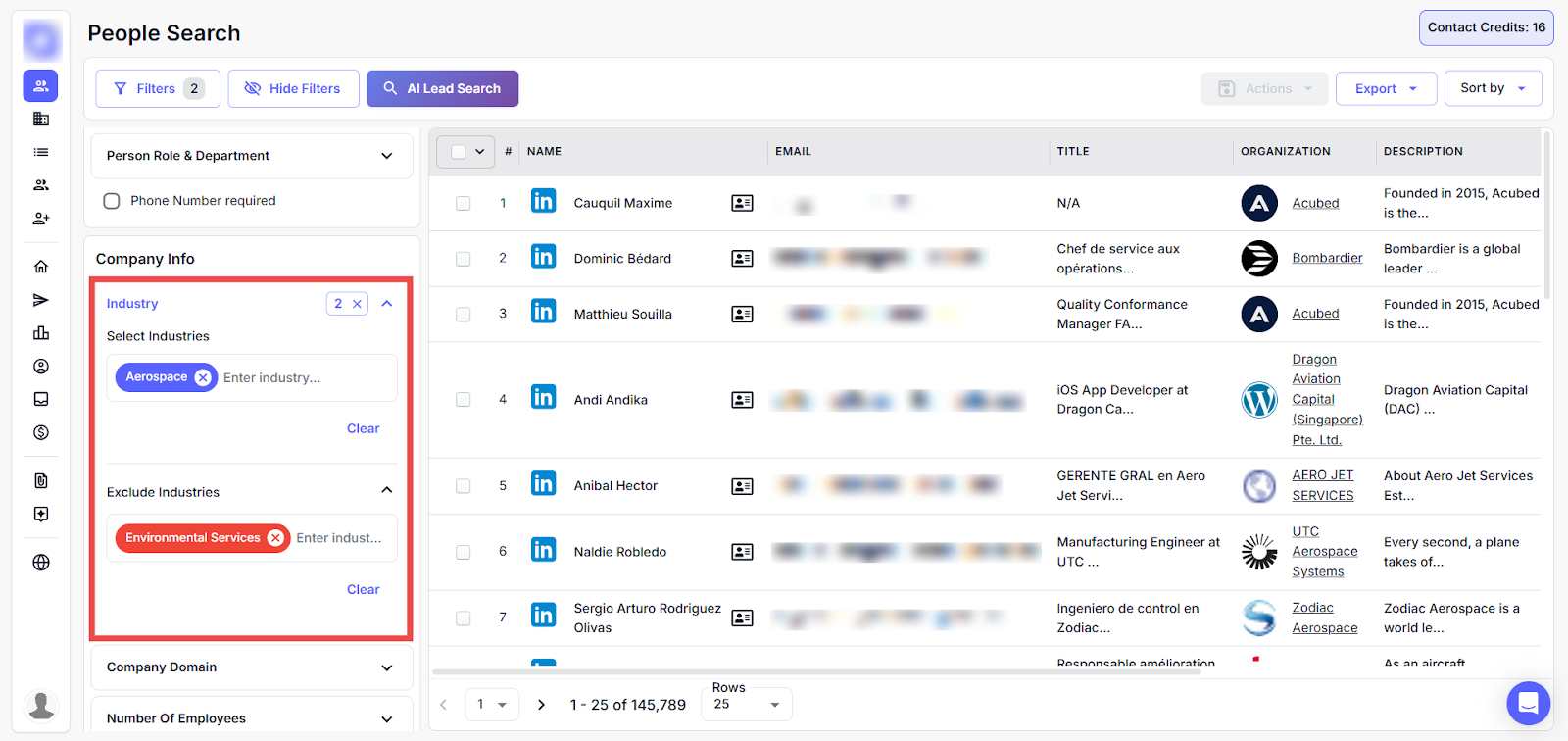Open Rows per page dropdown
The image size is (1568, 741).
point(747,704)
